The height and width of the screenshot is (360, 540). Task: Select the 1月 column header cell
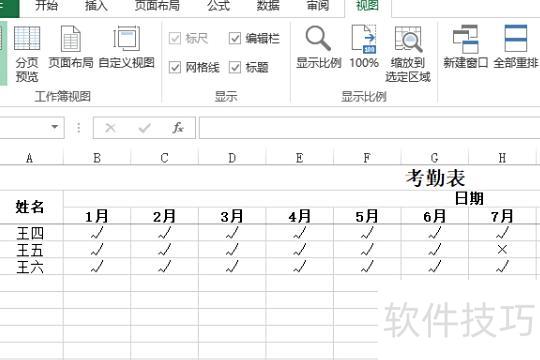pos(97,216)
